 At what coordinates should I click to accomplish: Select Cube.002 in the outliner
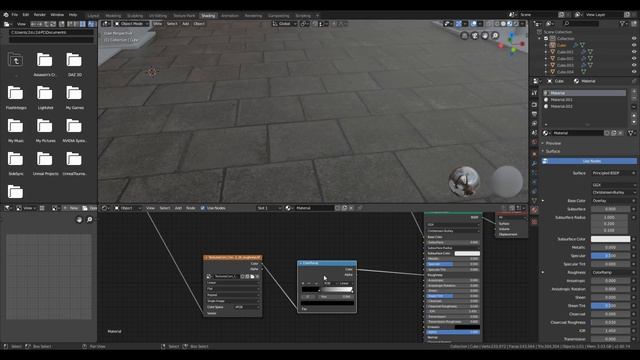coord(565,58)
